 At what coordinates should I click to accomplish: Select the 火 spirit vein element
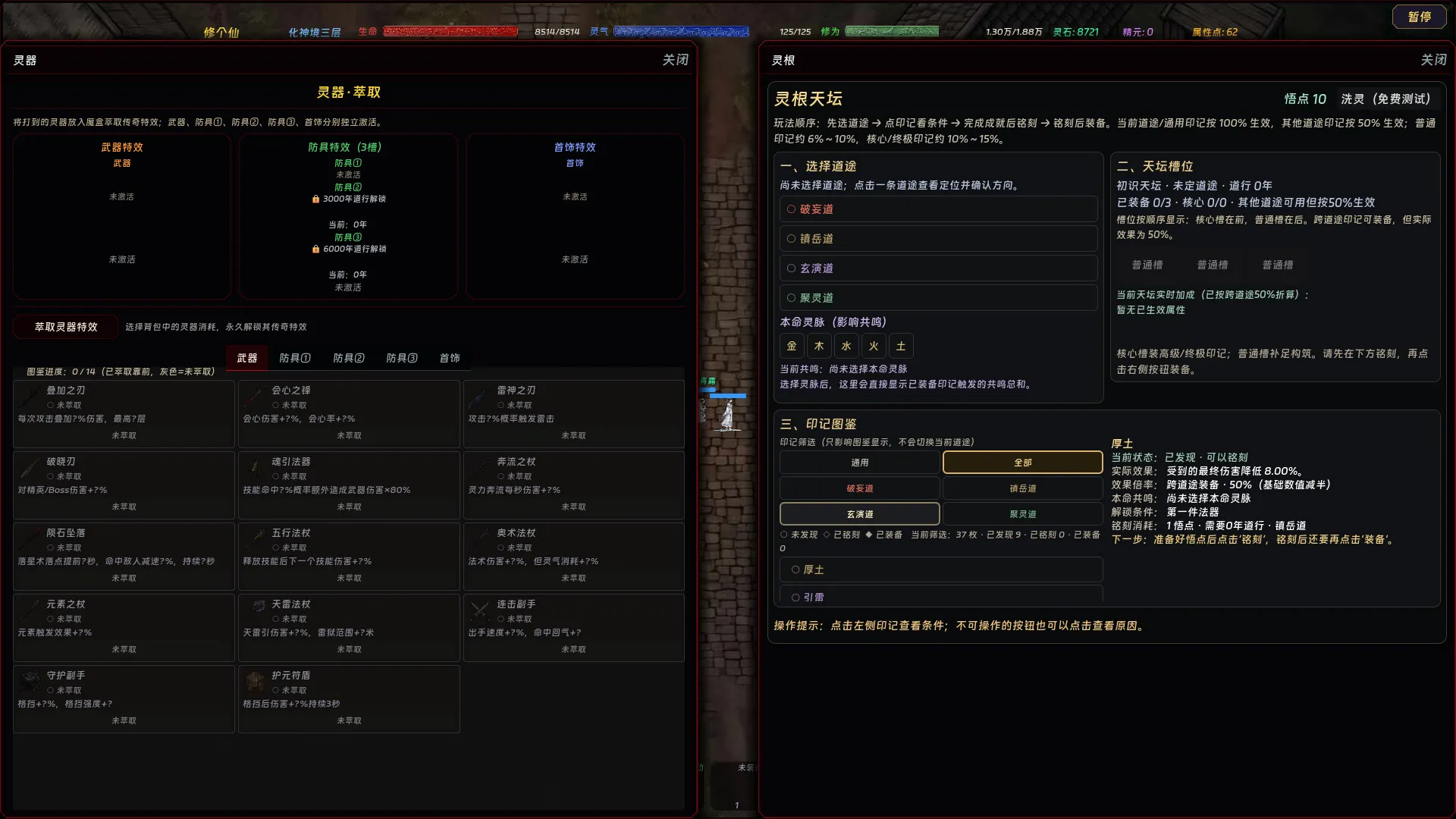point(874,346)
